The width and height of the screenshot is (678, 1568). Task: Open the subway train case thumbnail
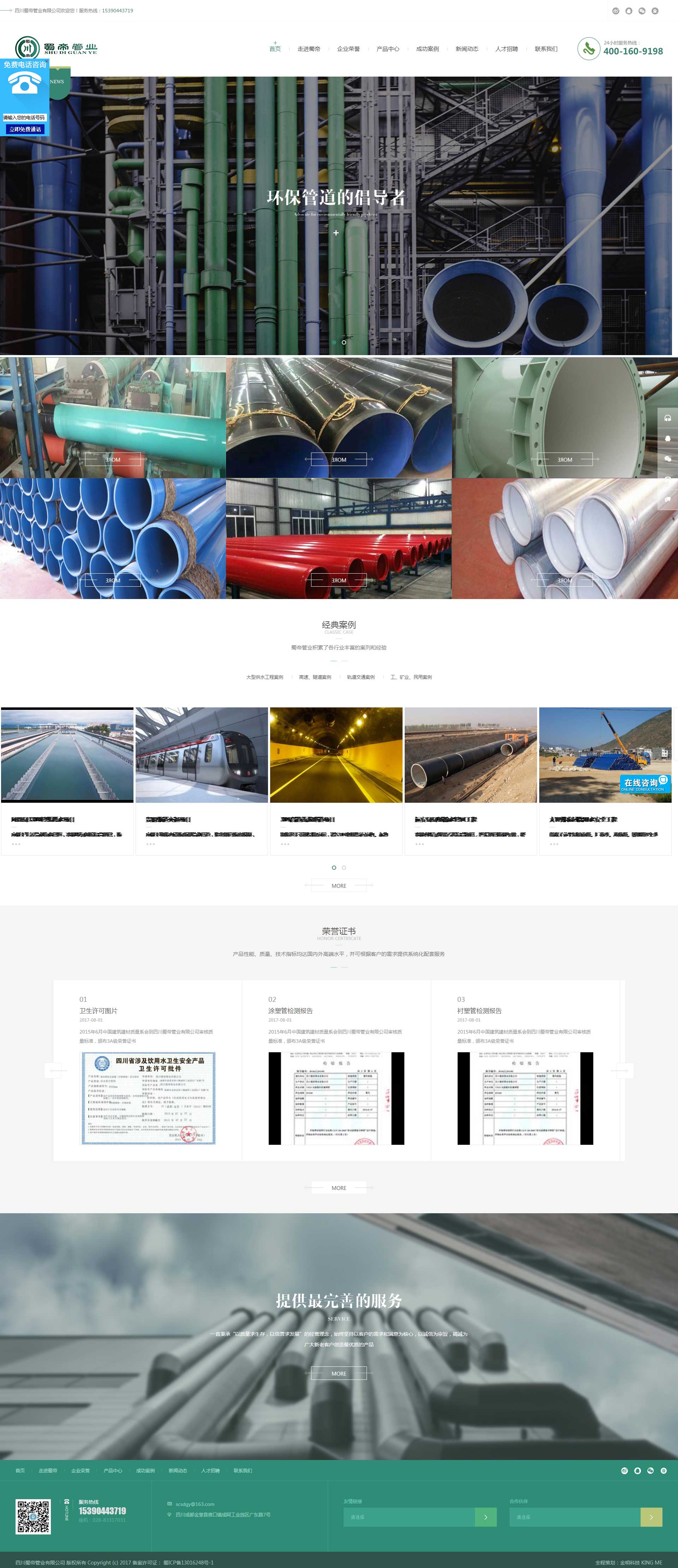pyautogui.click(x=202, y=755)
